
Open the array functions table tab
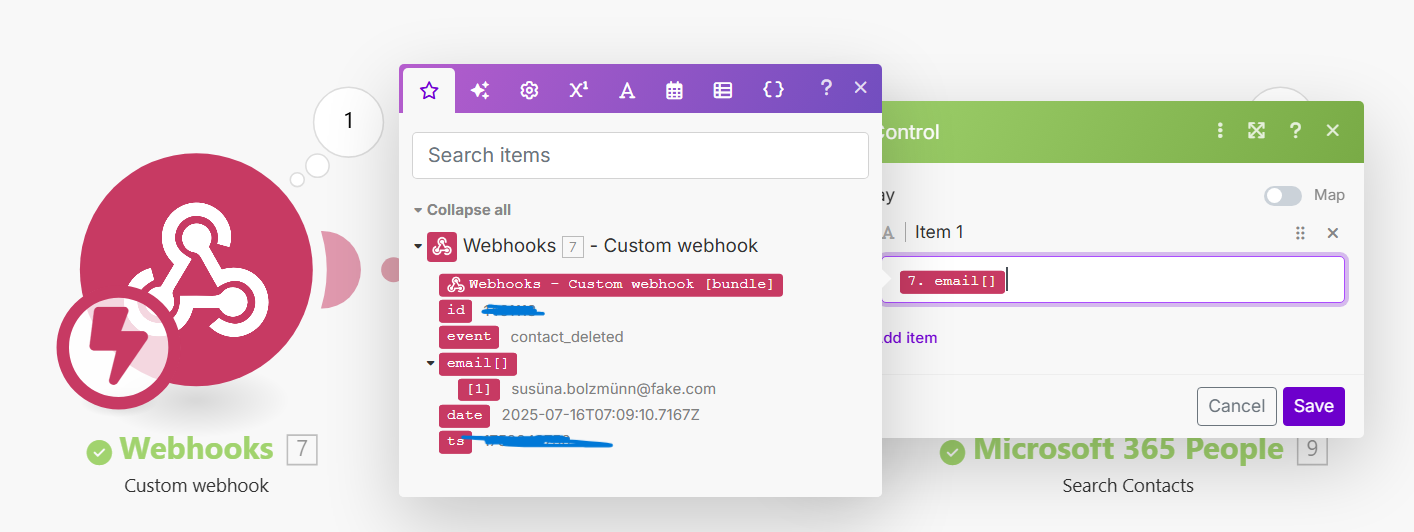(723, 90)
